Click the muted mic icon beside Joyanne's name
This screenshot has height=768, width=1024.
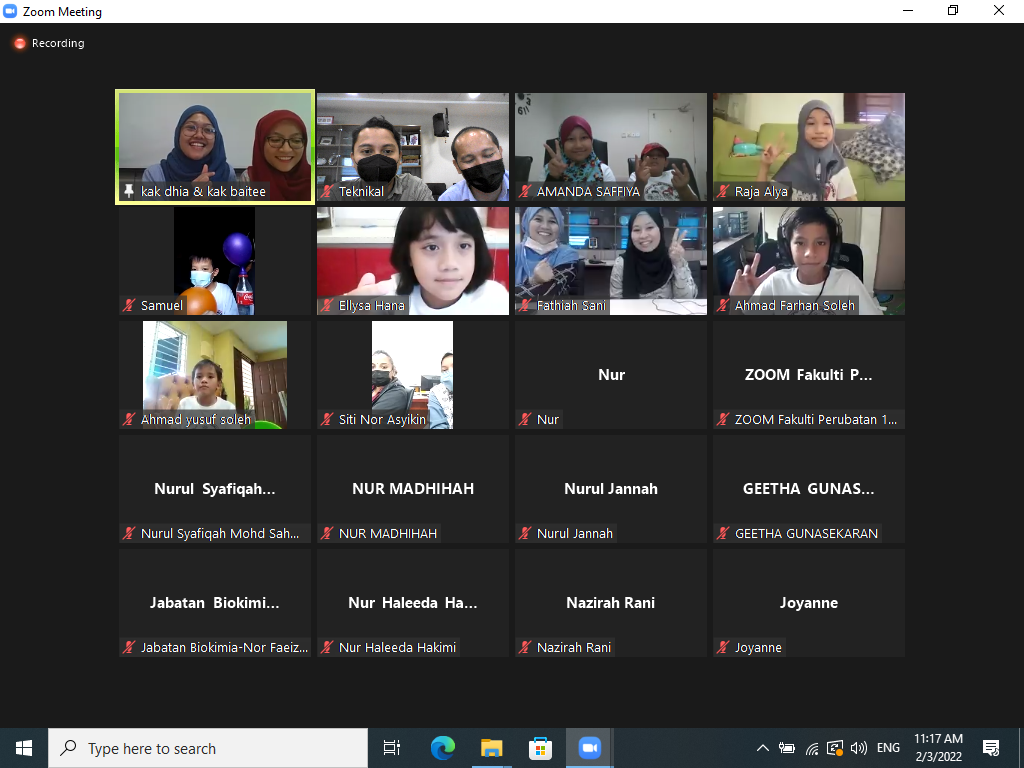click(x=723, y=648)
